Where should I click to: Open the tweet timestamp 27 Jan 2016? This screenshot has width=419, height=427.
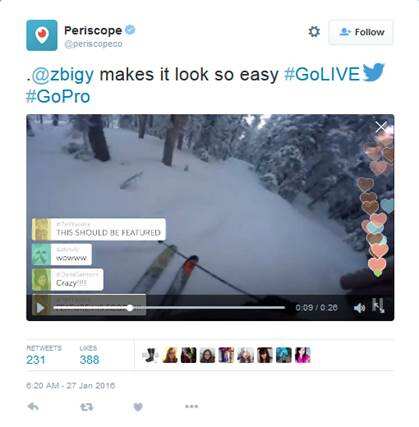coord(70,386)
